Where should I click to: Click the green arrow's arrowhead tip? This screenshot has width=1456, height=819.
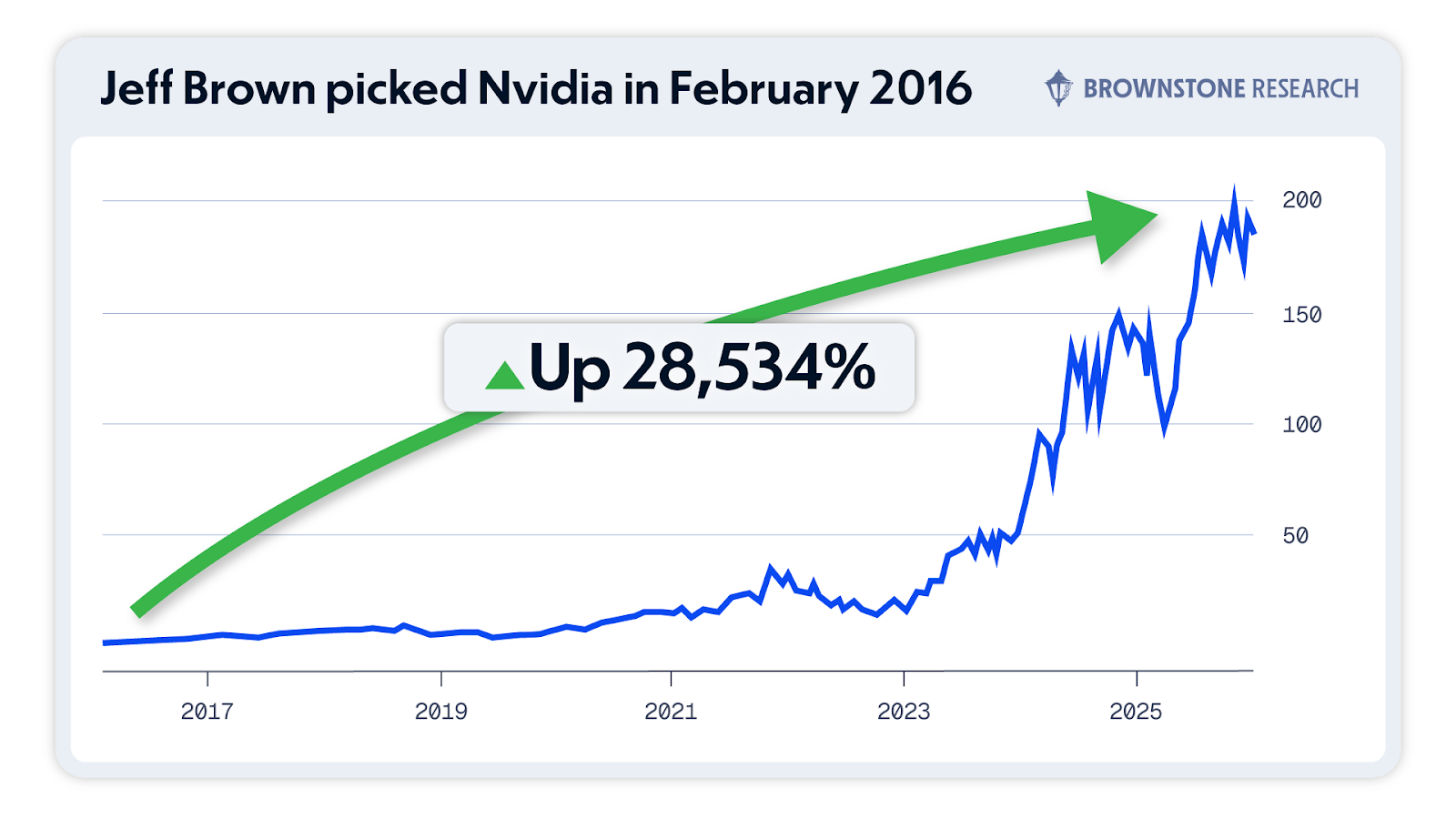coord(1154,217)
